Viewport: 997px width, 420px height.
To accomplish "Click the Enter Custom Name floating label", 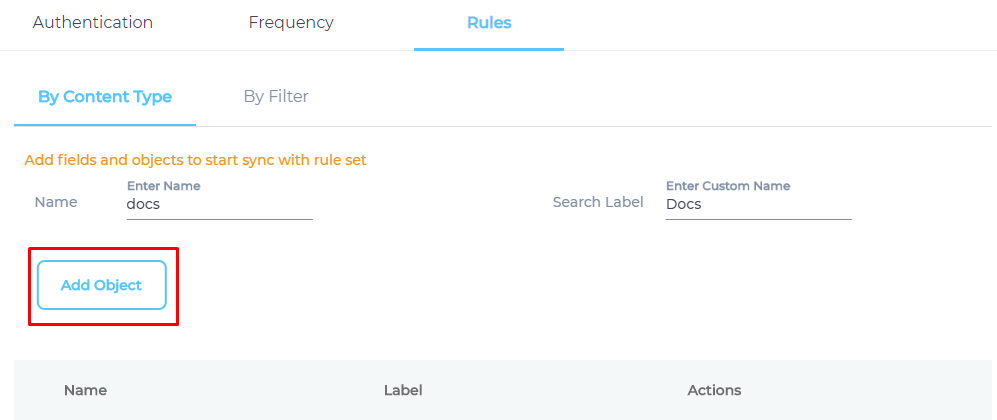I will click(728, 186).
